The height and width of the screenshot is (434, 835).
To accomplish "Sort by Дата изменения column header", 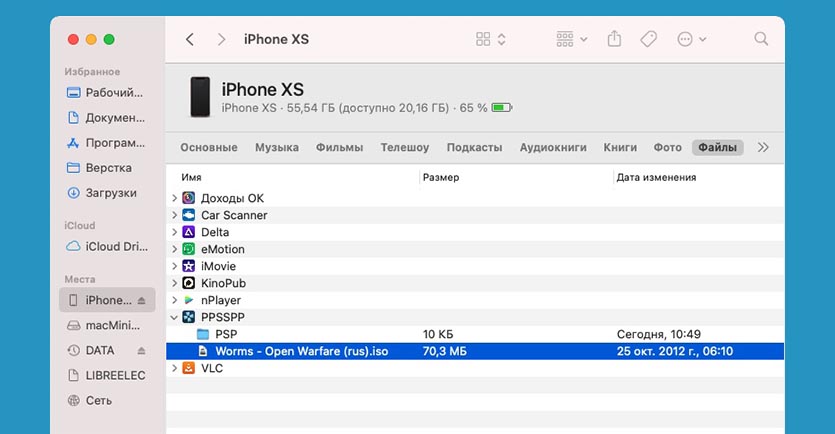I will tap(656, 177).
